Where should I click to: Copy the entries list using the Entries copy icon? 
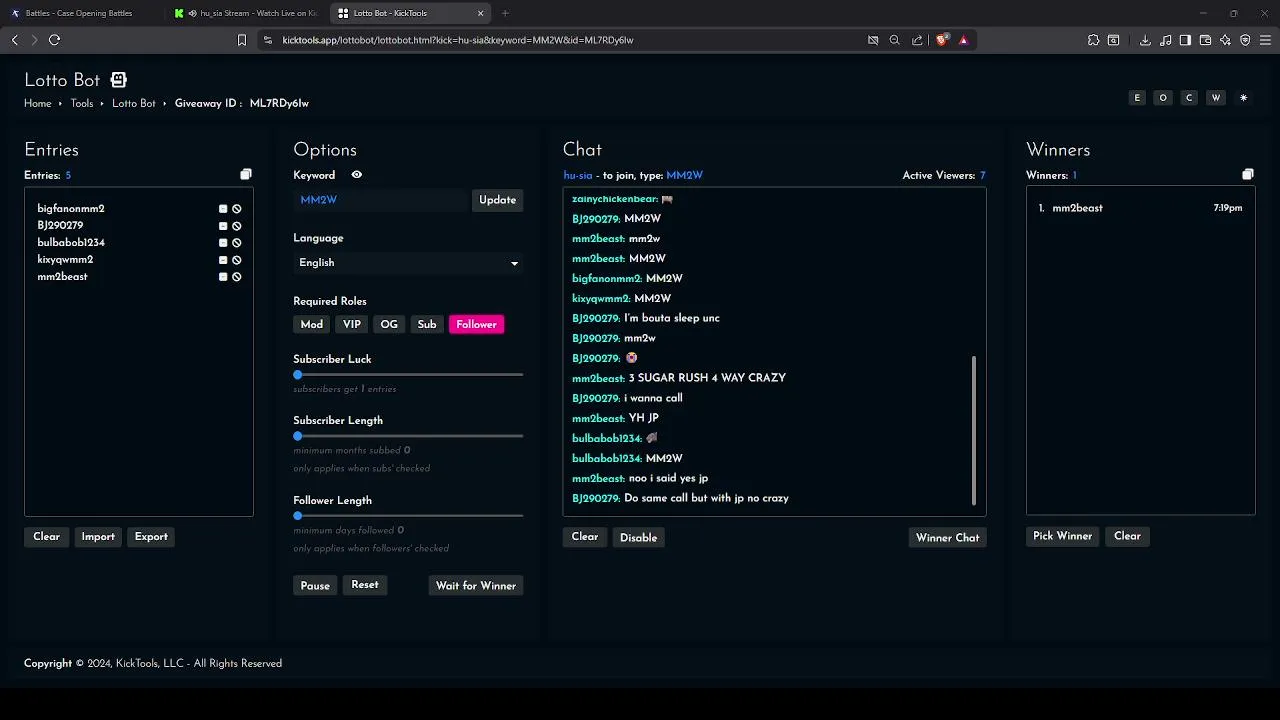point(246,175)
